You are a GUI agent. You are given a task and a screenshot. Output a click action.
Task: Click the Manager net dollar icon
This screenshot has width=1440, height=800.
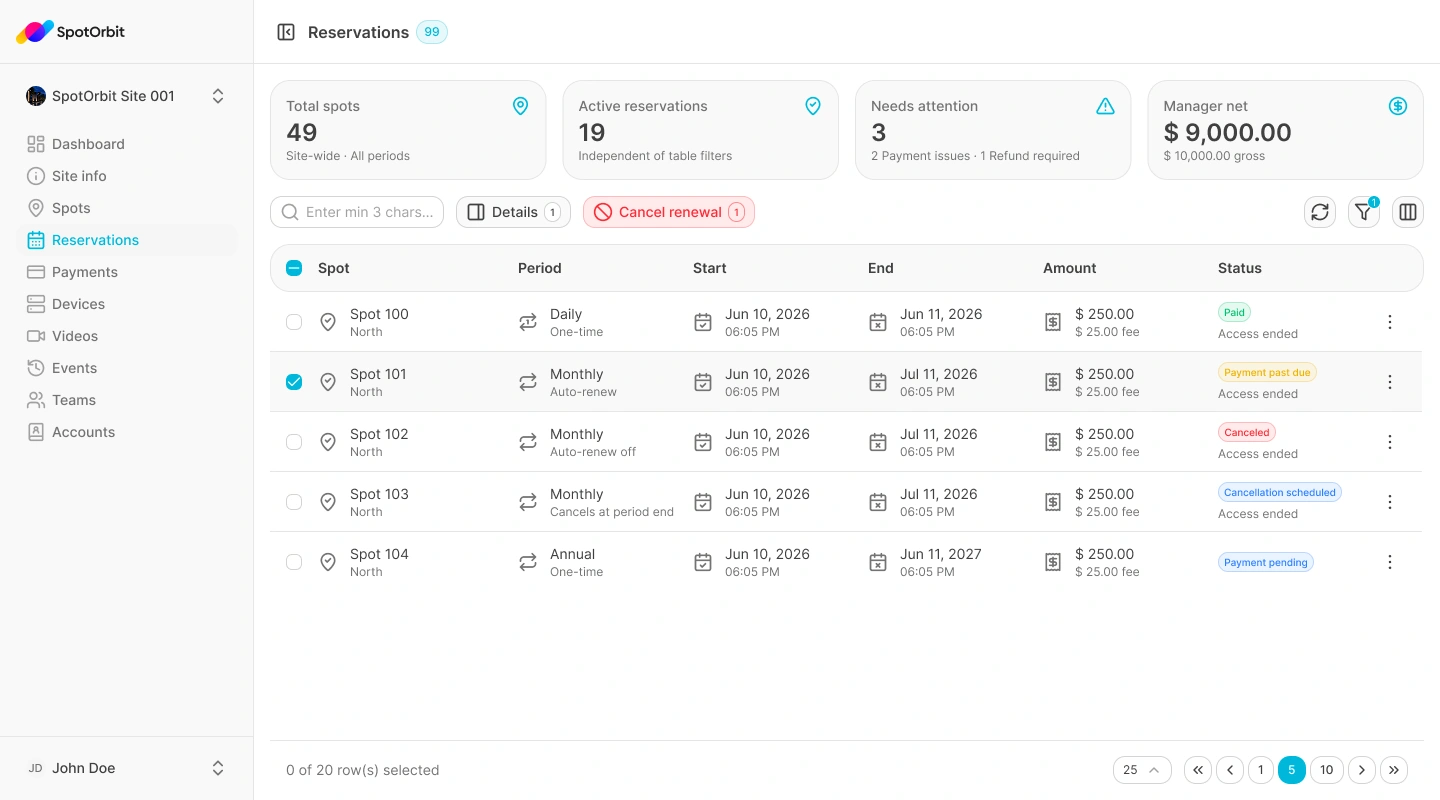[x=1398, y=106]
